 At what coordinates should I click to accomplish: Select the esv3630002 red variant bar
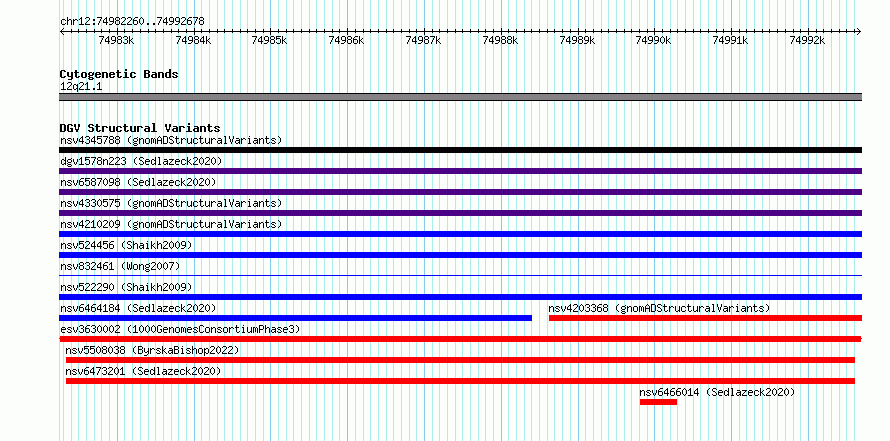tap(460, 339)
